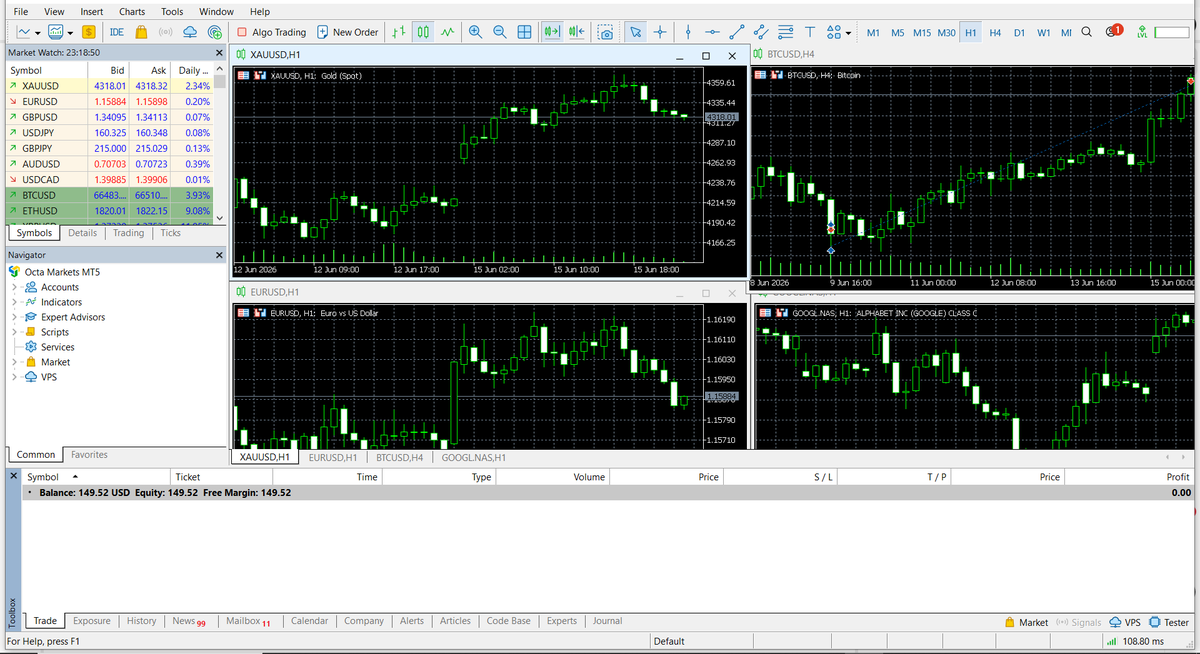Open Market link in status bar
Viewport: 1200px width, 654px height.
click(1026, 622)
